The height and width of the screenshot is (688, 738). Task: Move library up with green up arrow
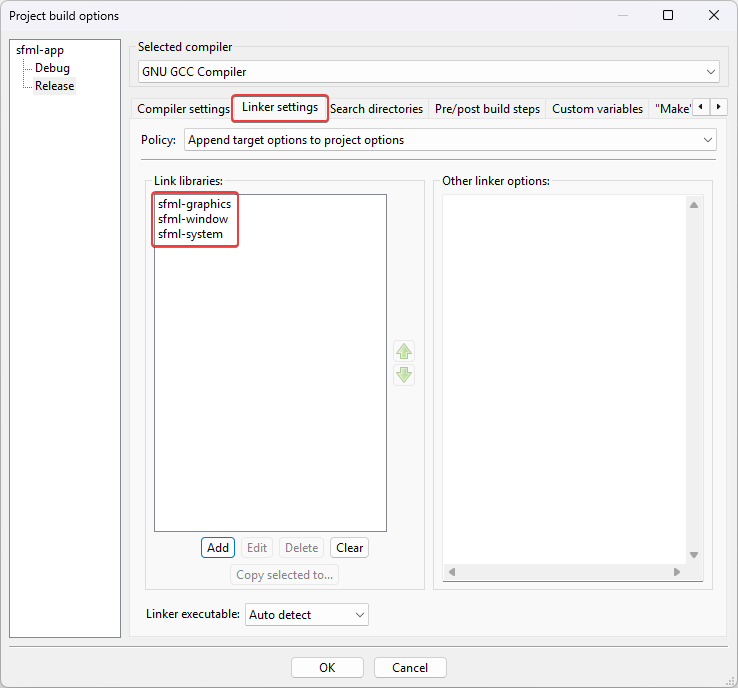[404, 351]
